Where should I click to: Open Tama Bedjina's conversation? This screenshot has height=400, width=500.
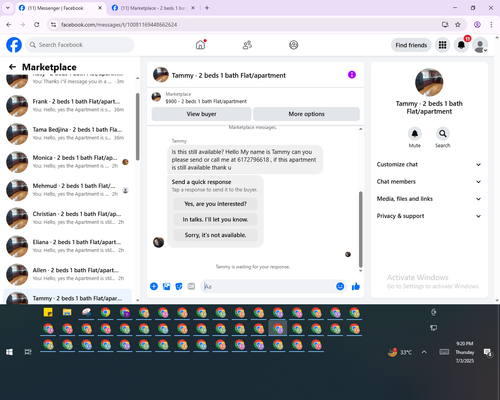pyautogui.click(x=67, y=134)
